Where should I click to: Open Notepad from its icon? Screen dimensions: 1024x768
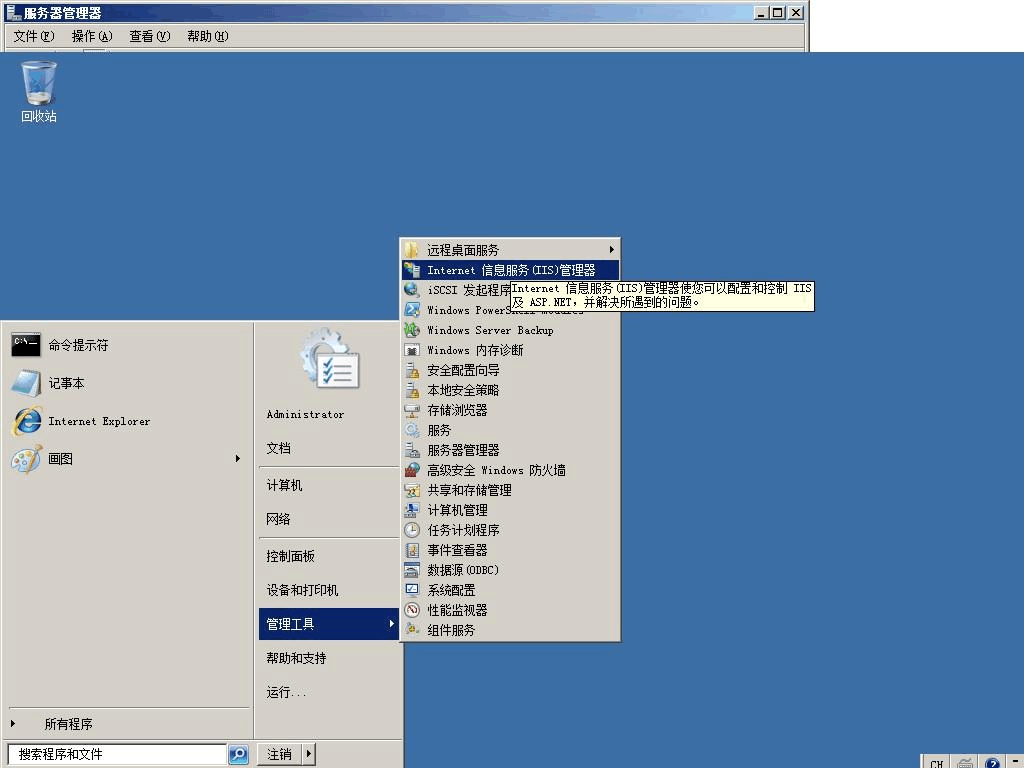point(26,383)
